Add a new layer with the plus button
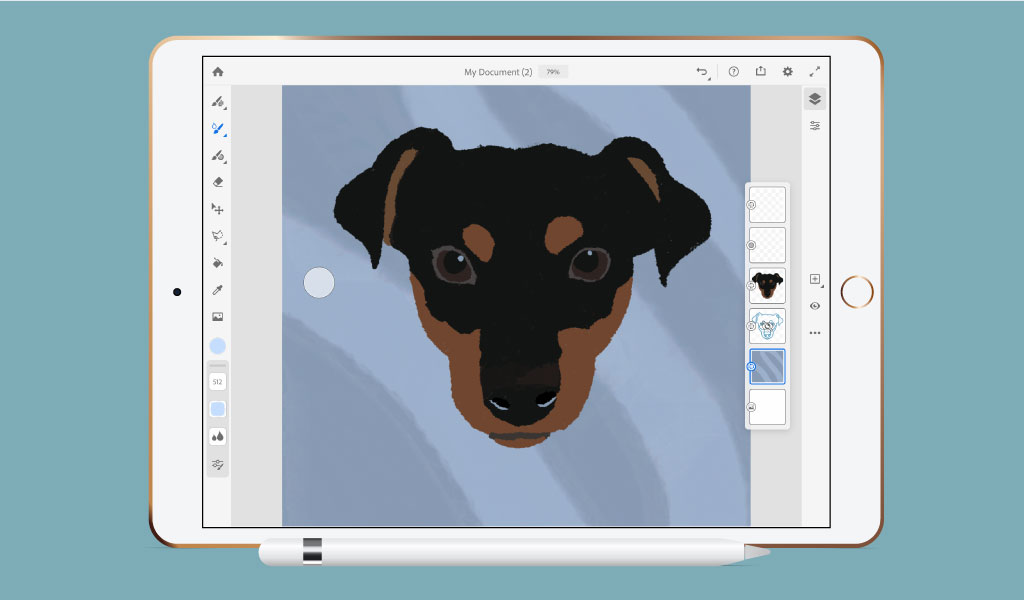Image resolution: width=1024 pixels, height=600 pixels. 814,279
